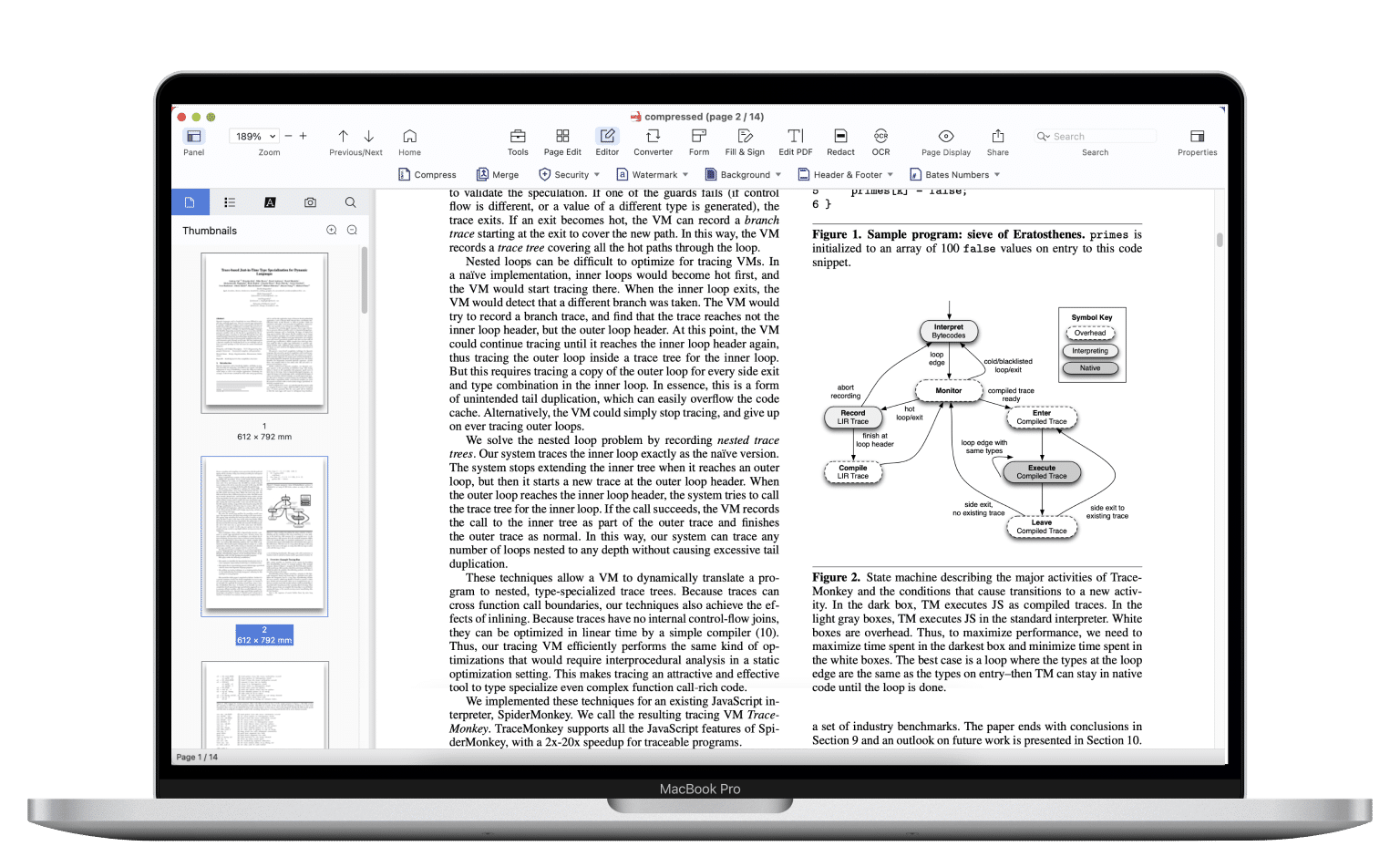The image size is (1400, 867).
Task: Select page 3 thumbnail
Action: (x=264, y=705)
